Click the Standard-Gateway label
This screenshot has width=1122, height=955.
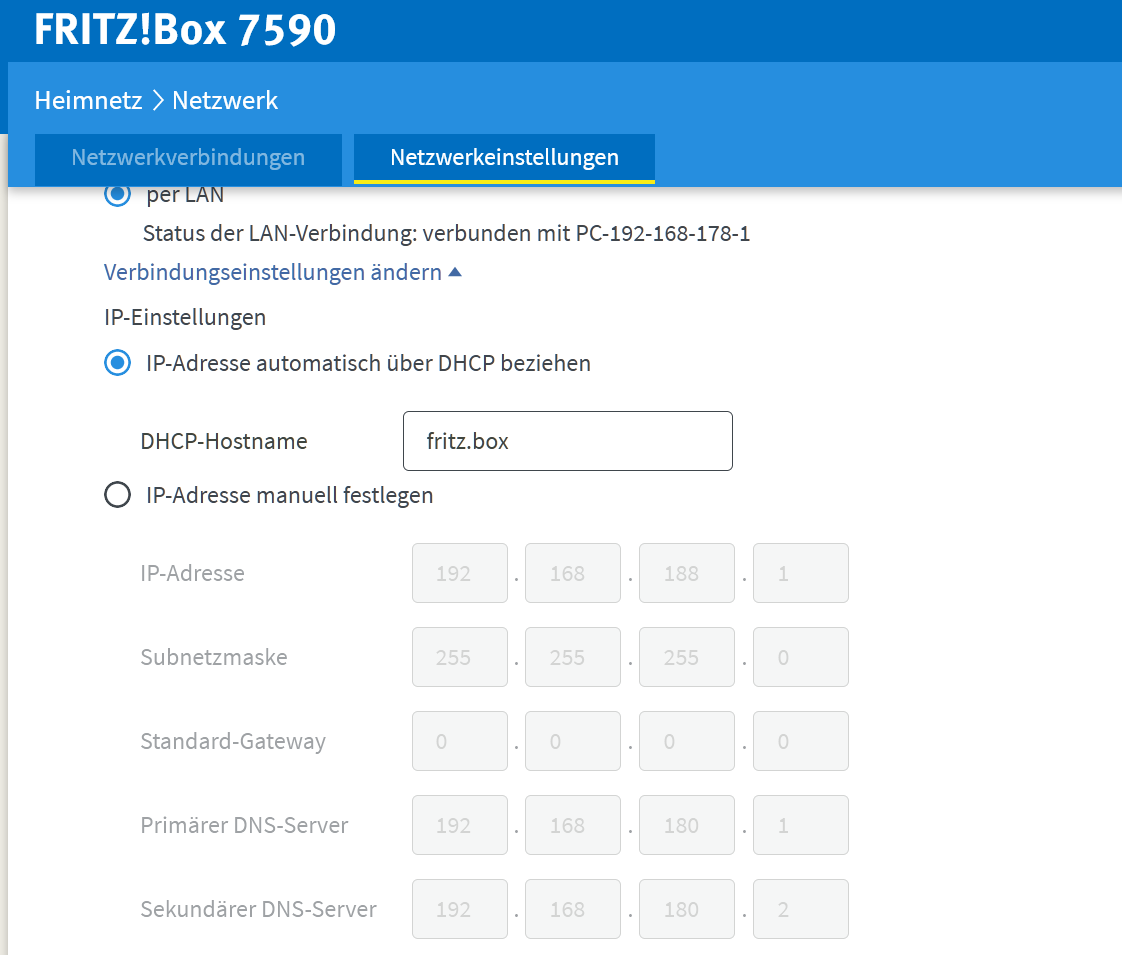pos(233,741)
